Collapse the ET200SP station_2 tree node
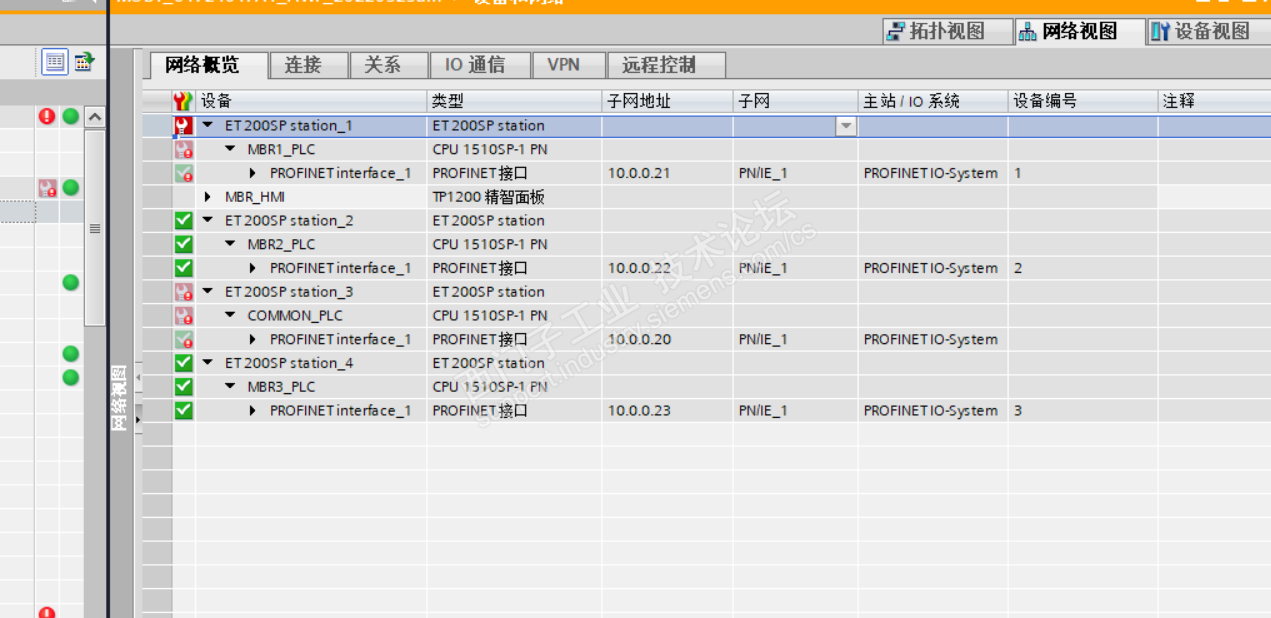Screen dimensions: 1271x618 point(208,221)
